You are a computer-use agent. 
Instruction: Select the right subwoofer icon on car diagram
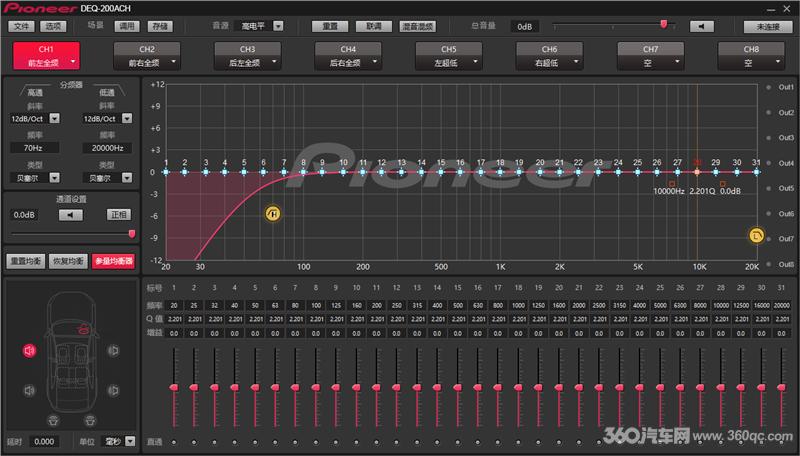tap(90, 420)
